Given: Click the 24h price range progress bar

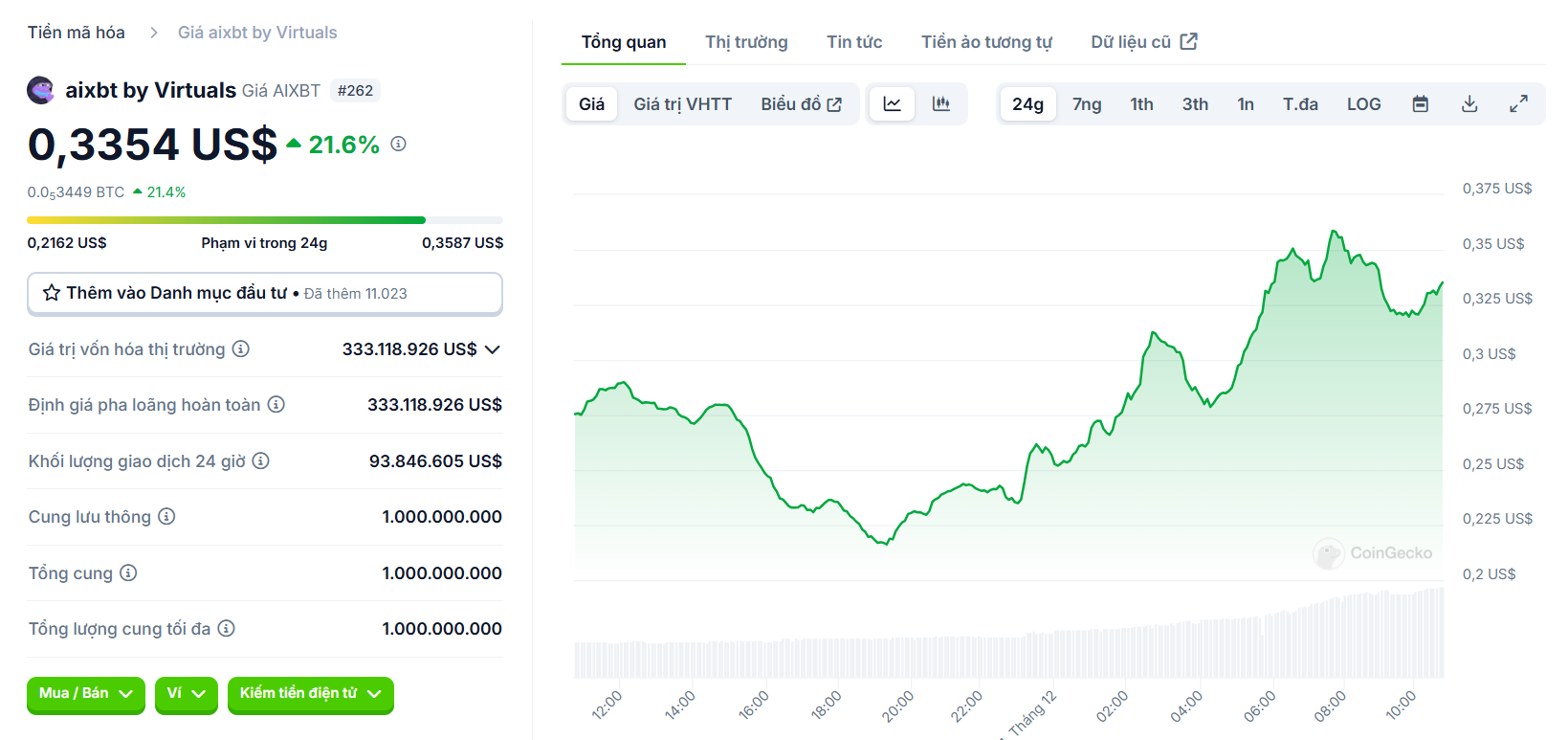Looking at the screenshot, I should (265, 220).
